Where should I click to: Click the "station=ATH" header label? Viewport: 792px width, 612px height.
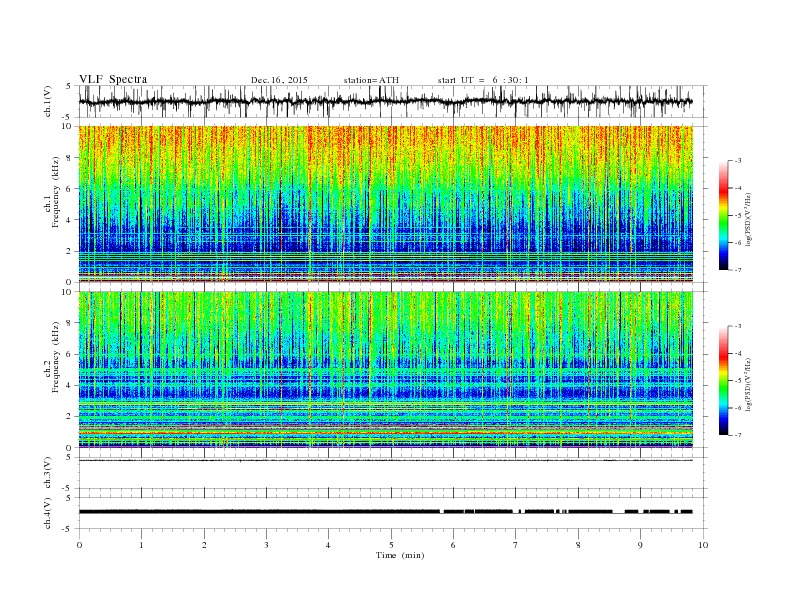pyautogui.click(x=371, y=80)
